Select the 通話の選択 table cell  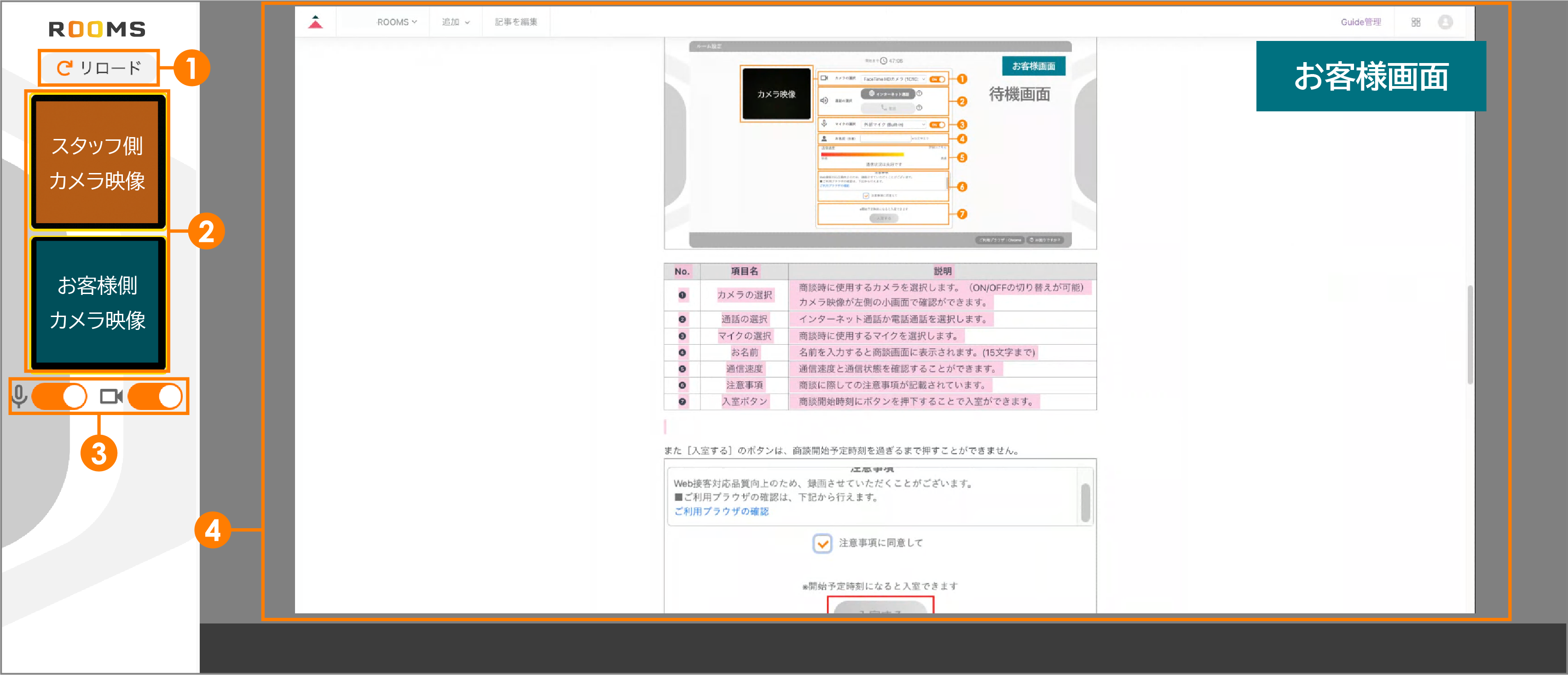pyautogui.click(x=745, y=319)
